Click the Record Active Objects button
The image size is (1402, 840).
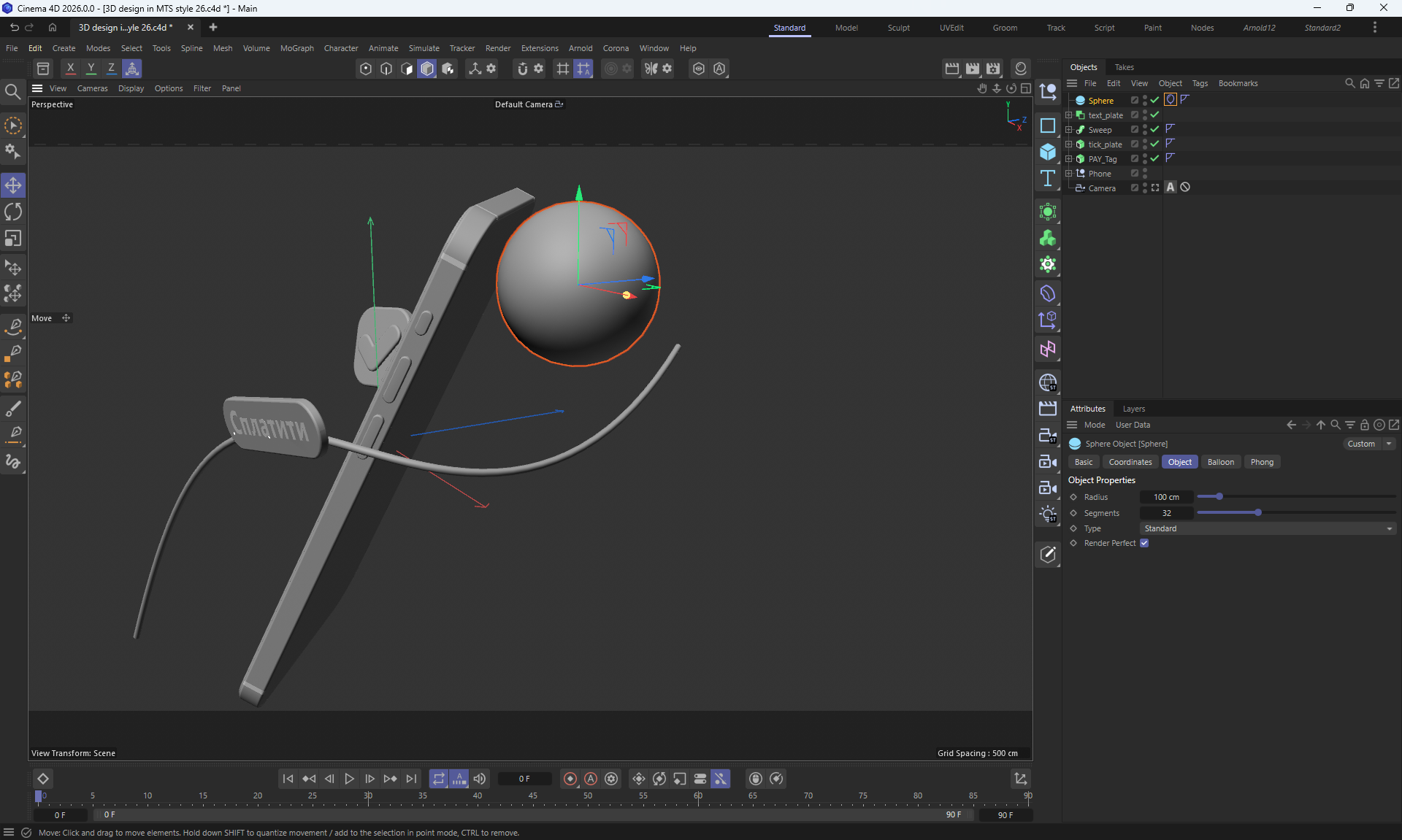(x=570, y=779)
